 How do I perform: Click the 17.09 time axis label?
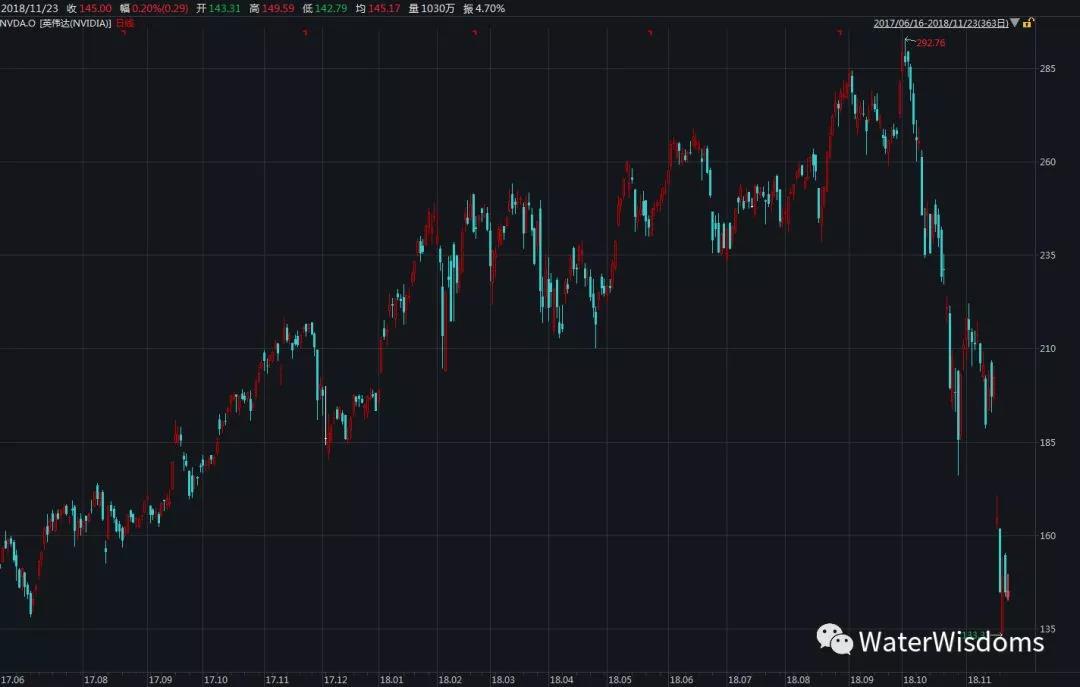pos(160,680)
